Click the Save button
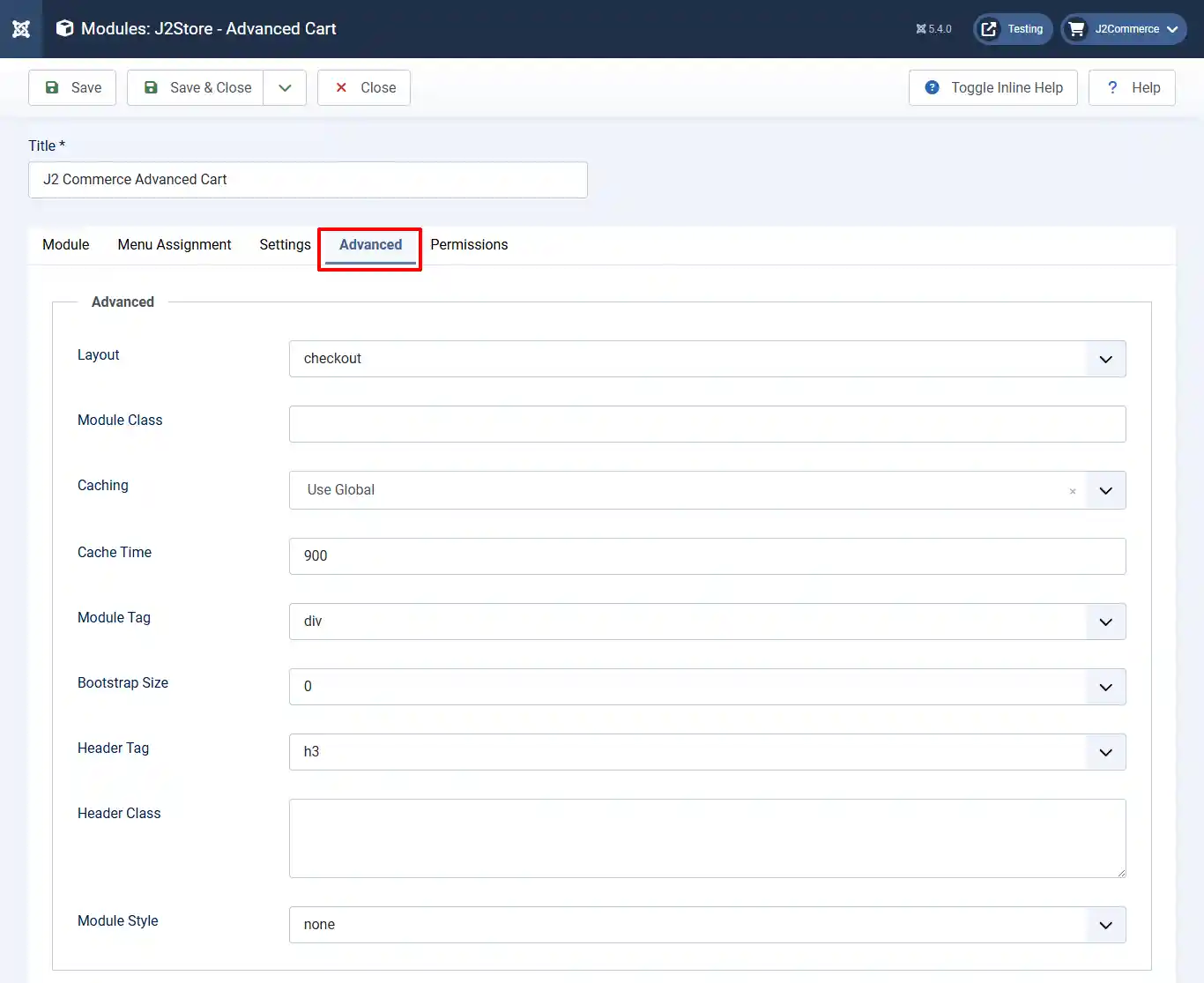This screenshot has width=1204, height=983. pyautogui.click(x=72, y=88)
